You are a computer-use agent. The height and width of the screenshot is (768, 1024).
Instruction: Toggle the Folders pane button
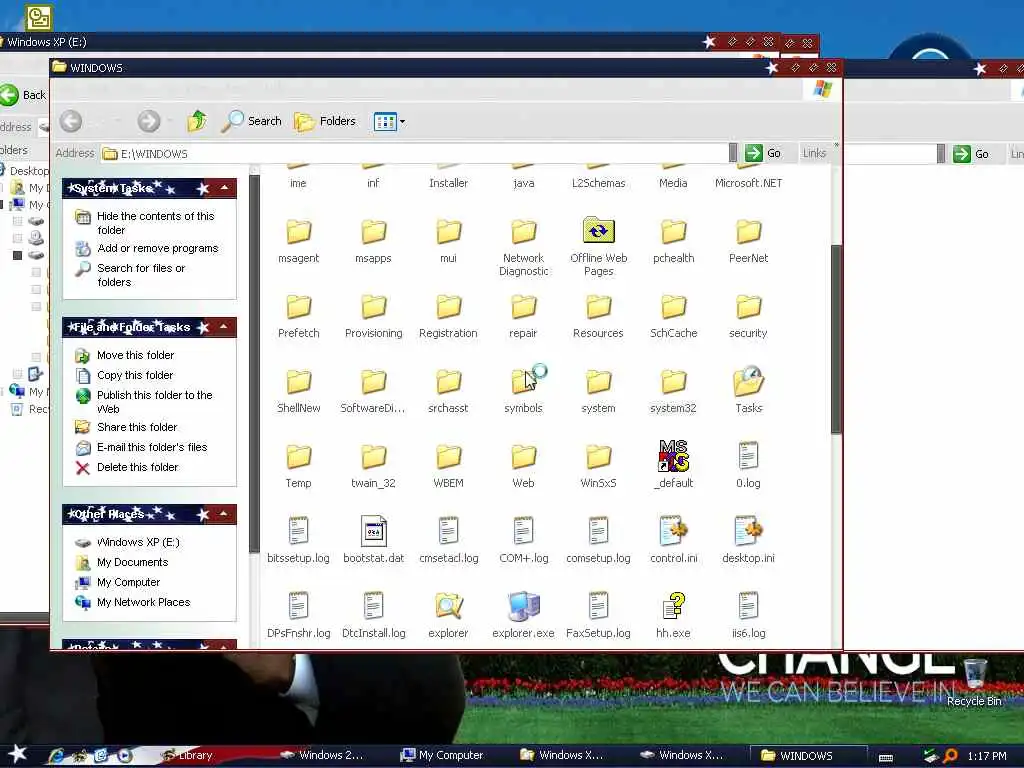325,121
